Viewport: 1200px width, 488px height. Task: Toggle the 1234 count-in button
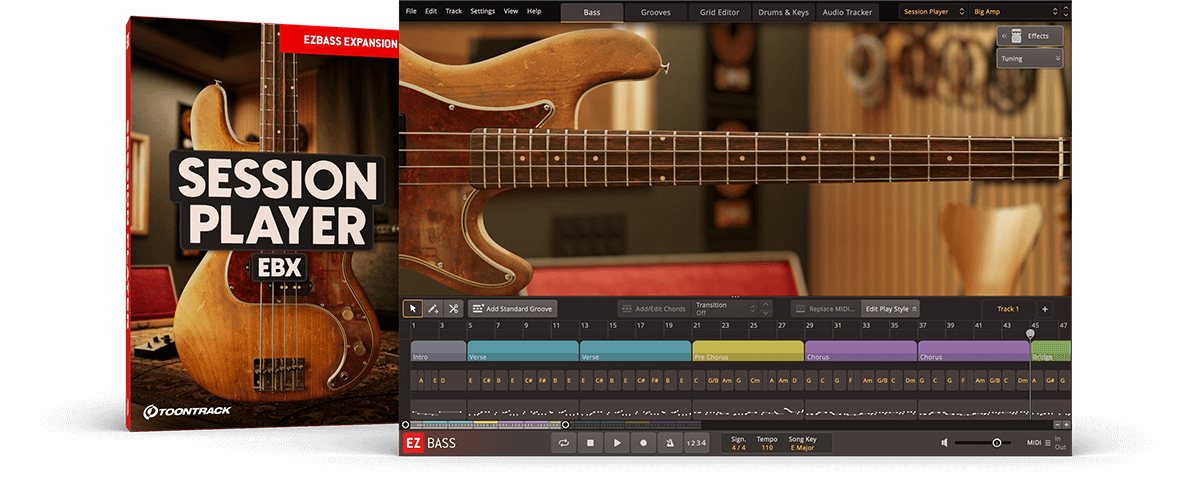tap(696, 442)
